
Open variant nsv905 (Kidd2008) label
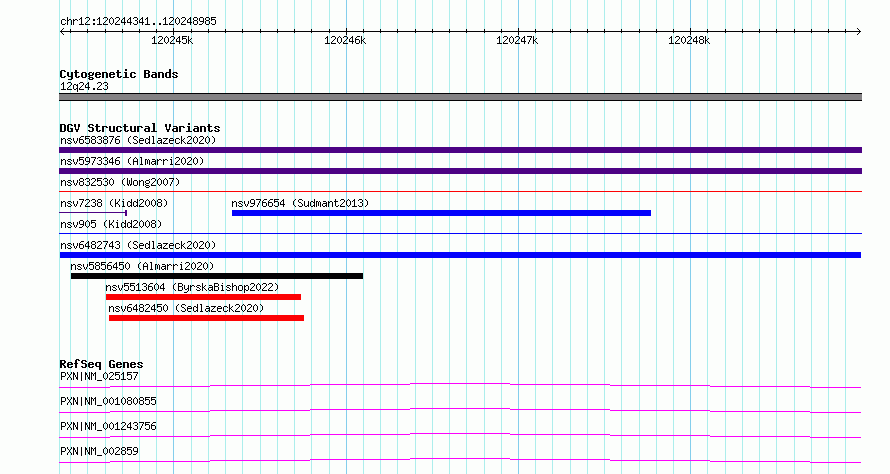tap(111, 224)
